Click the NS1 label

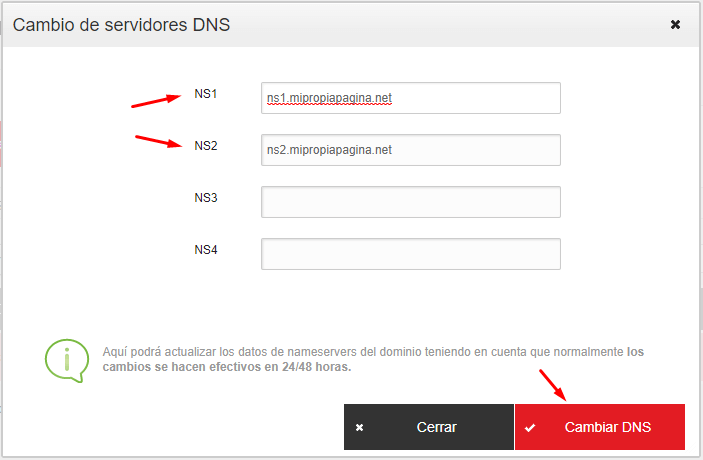[x=205, y=94]
